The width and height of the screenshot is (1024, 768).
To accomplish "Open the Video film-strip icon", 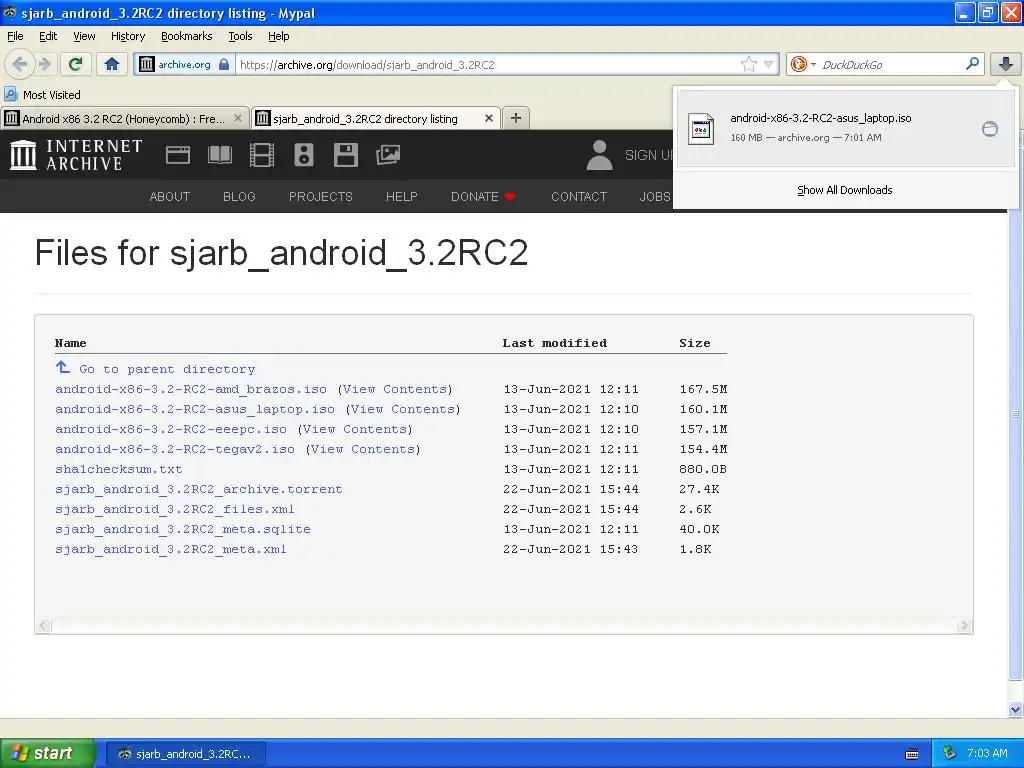I will click(262, 155).
